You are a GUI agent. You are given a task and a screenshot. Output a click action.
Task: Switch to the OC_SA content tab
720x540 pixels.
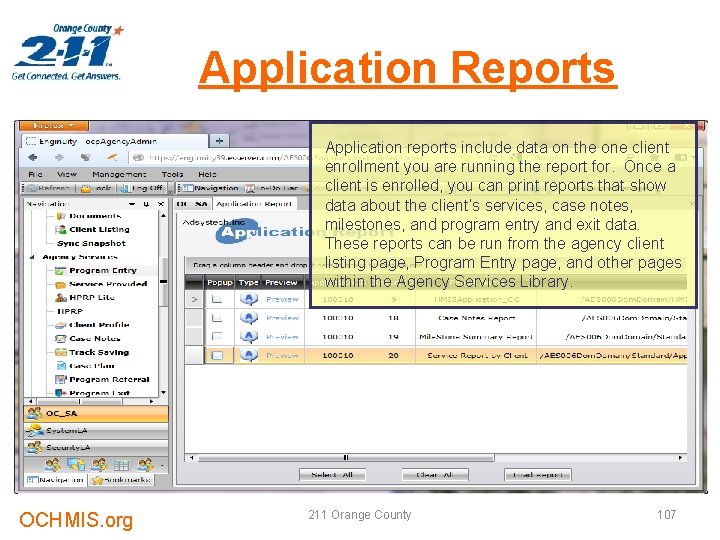[x=192, y=204]
